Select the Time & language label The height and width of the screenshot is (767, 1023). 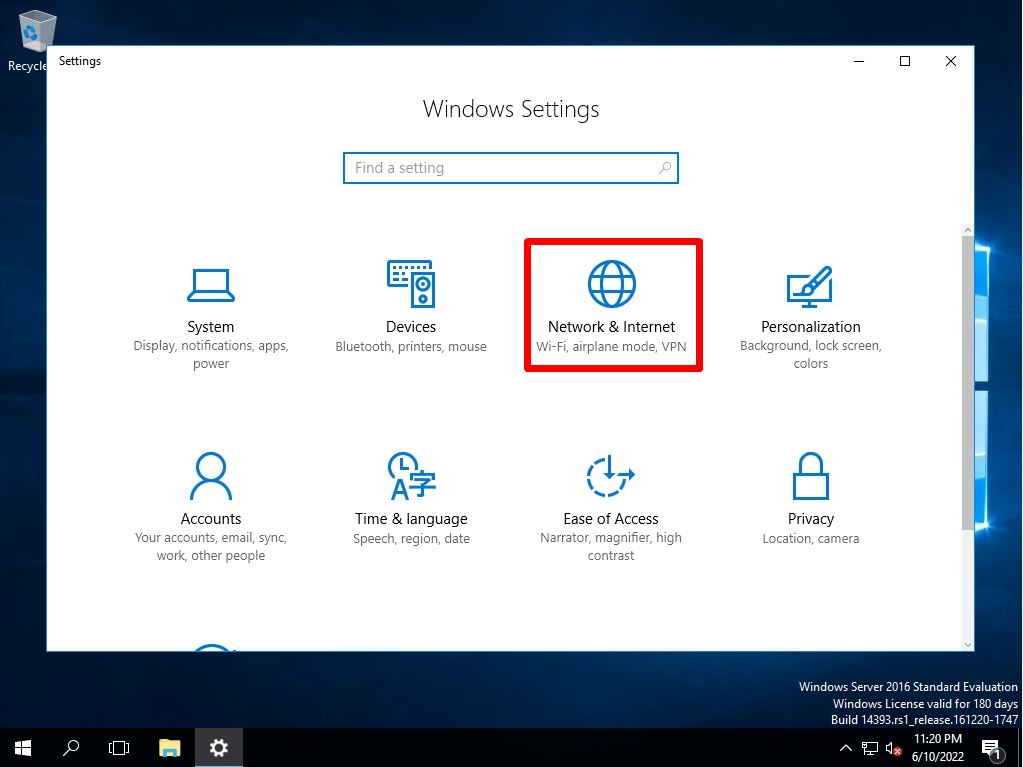click(411, 519)
